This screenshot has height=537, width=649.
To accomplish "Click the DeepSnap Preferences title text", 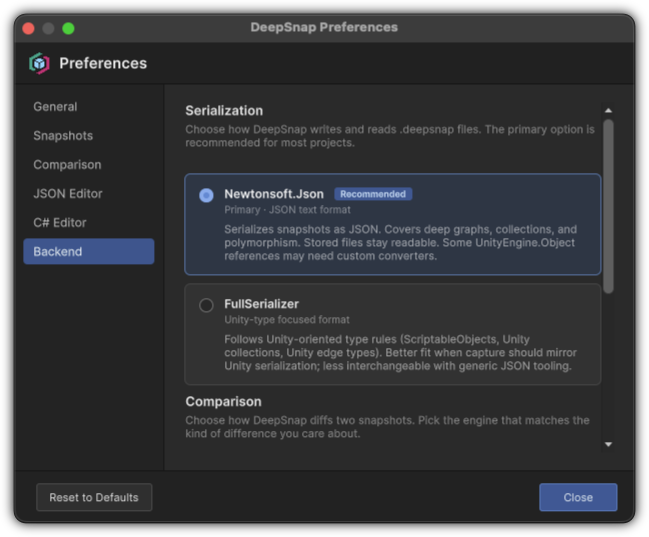I will (x=324, y=27).
